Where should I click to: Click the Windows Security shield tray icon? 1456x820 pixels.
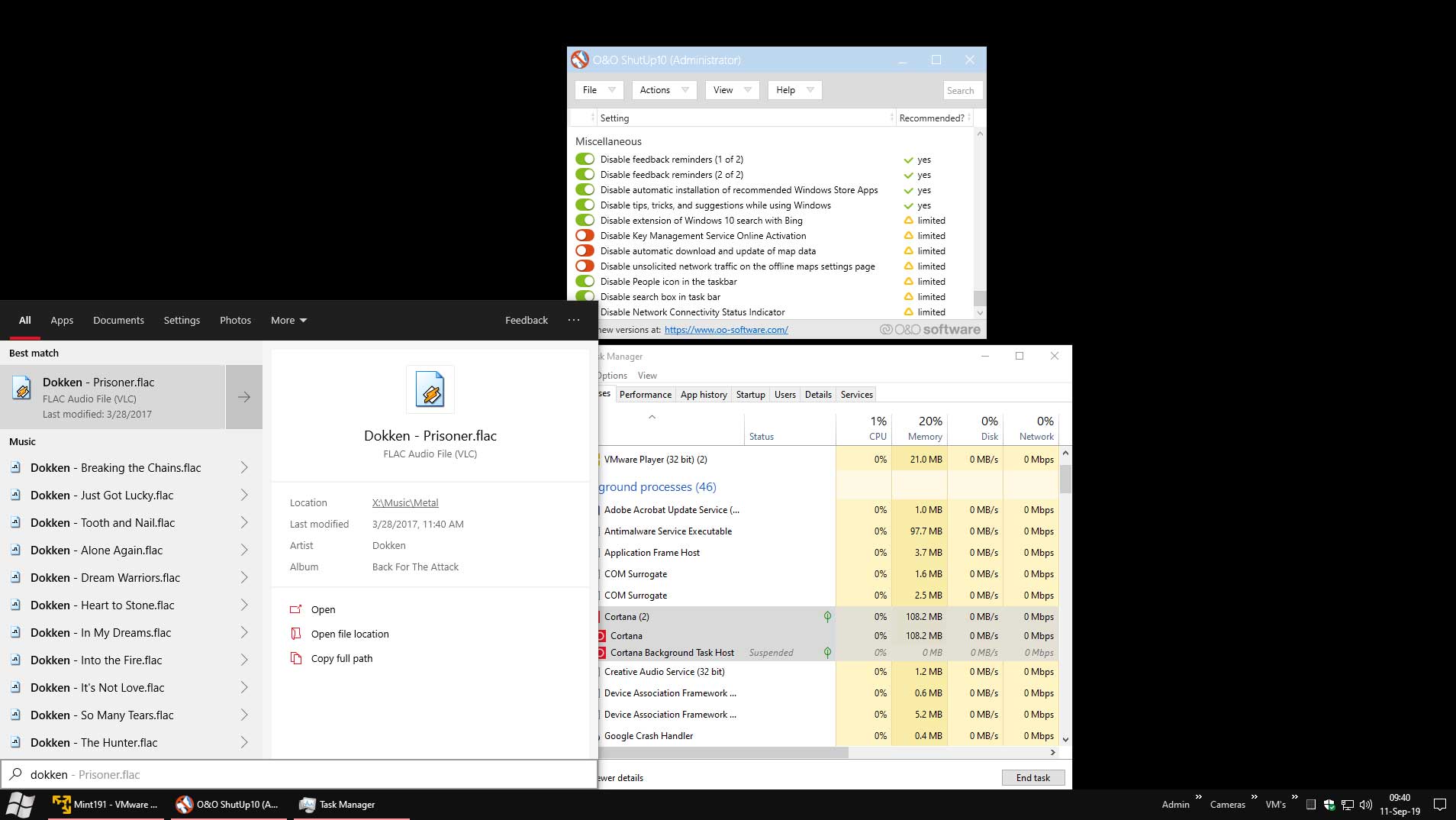click(x=1329, y=805)
